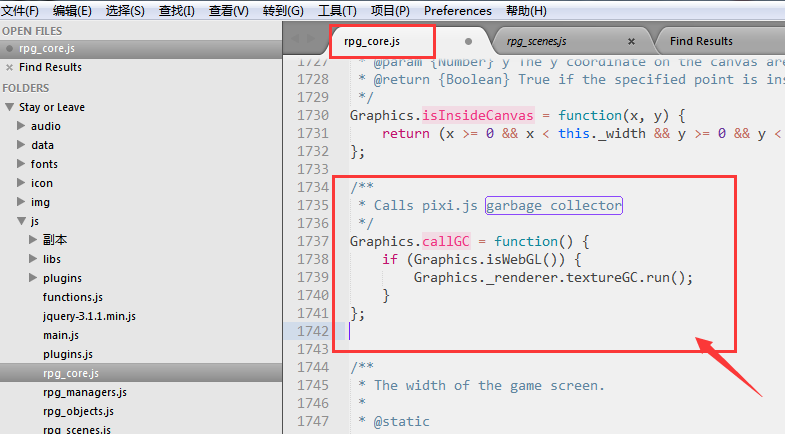Expand the 副本 folder

pyautogui.click(x=33, y=240)
